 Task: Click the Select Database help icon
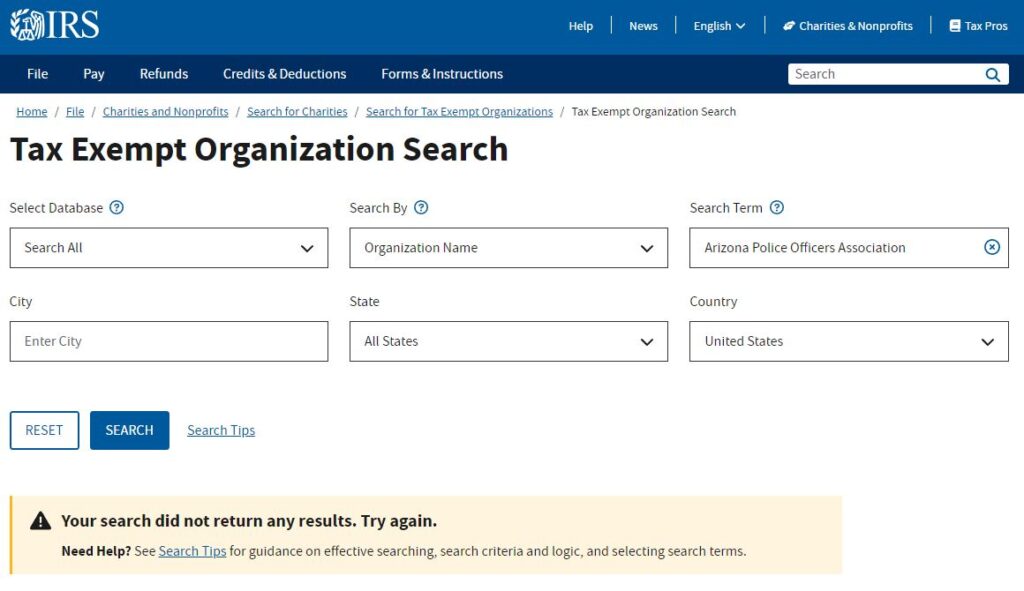[x=116, y=208]
